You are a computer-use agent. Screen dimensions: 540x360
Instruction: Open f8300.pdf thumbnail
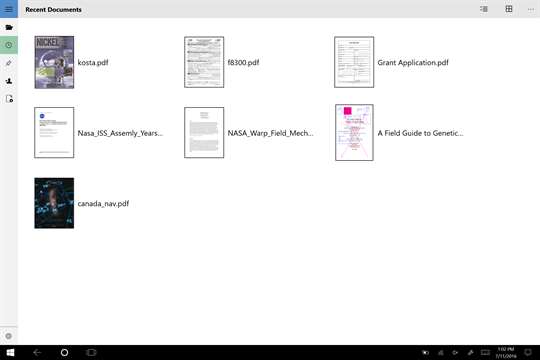[204, 62]
